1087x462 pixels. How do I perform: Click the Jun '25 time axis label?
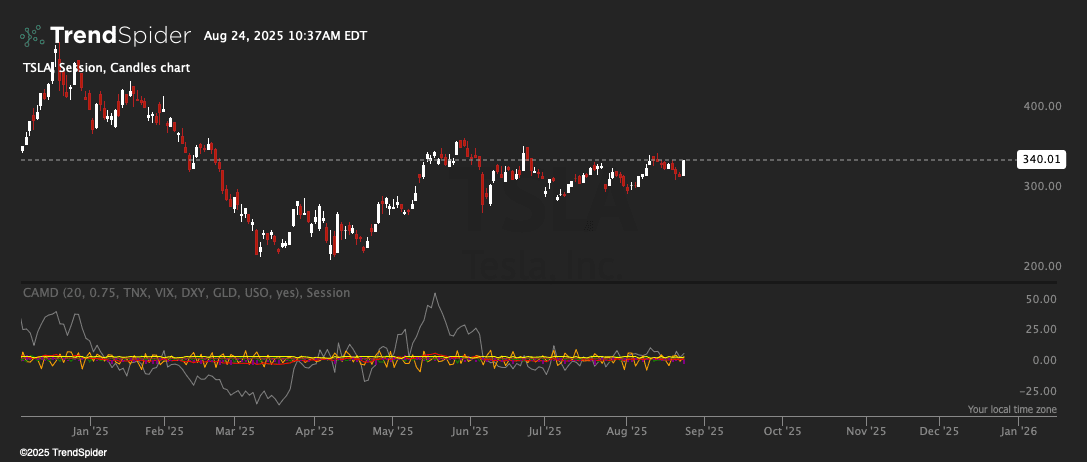(x=470, y=431)
